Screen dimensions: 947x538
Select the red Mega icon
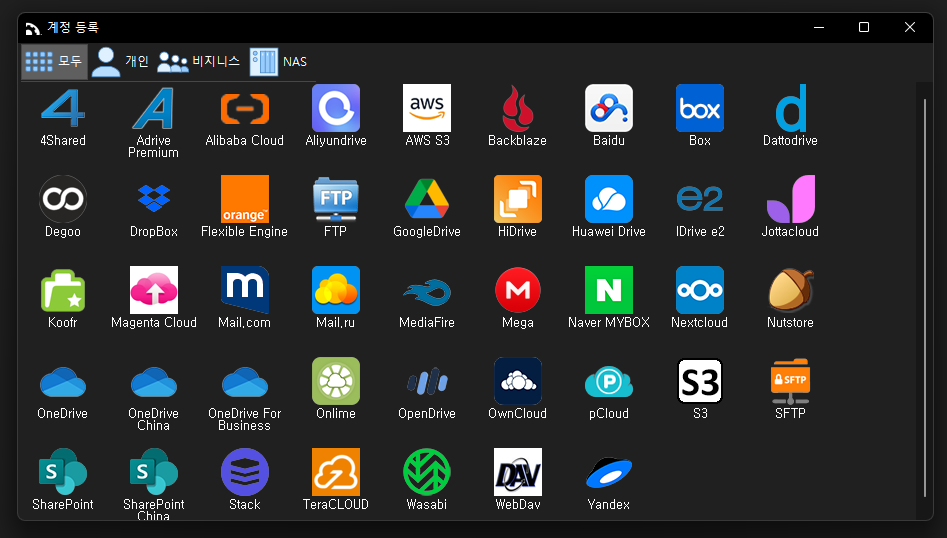tap(518, 290)
